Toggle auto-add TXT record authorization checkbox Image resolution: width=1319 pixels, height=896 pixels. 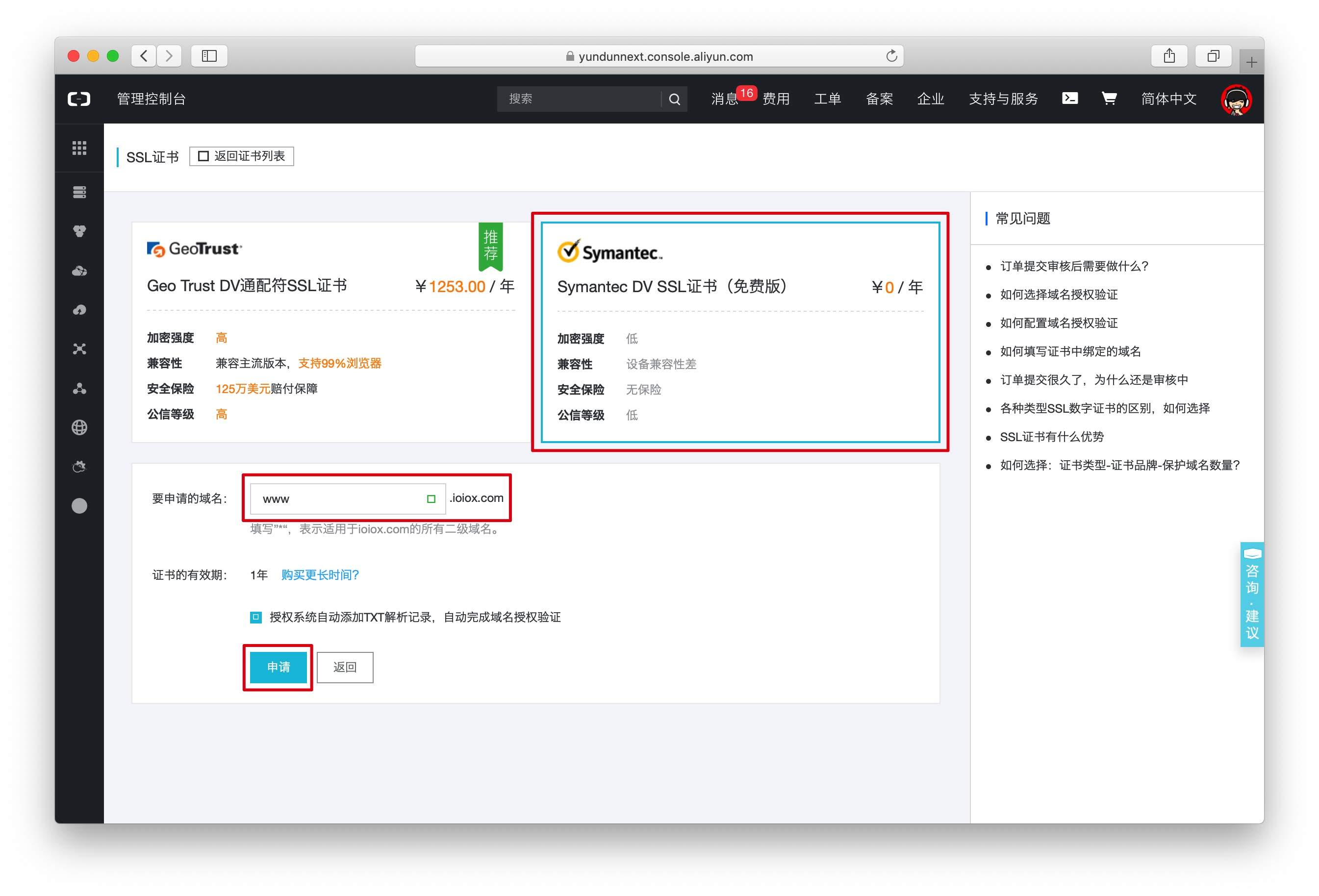click(256, 617)
